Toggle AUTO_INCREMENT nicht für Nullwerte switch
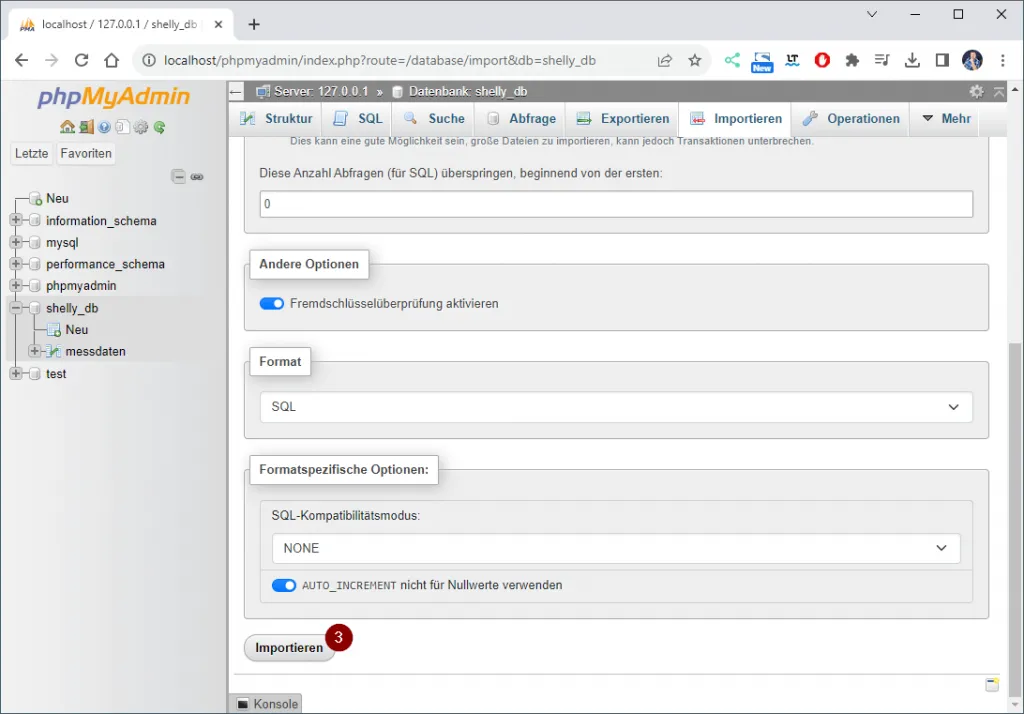Image resolution: width=1024 pixels, height=714 pixels. click(x=284, y=585)
